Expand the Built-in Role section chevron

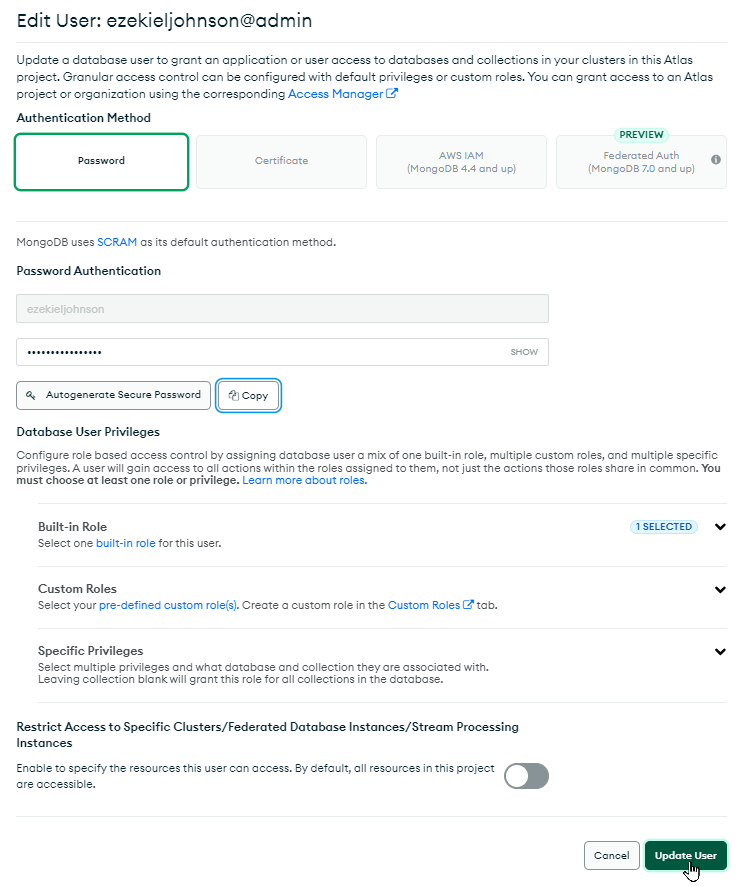coord(720,527)
